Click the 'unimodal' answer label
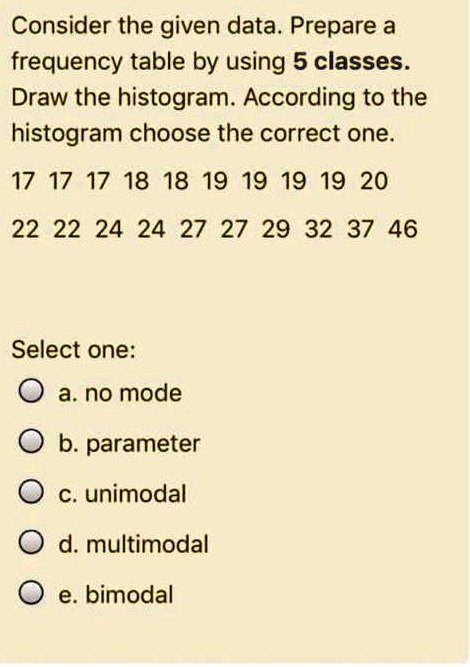This screenshot has height=667, width=470. coord(136,493)
